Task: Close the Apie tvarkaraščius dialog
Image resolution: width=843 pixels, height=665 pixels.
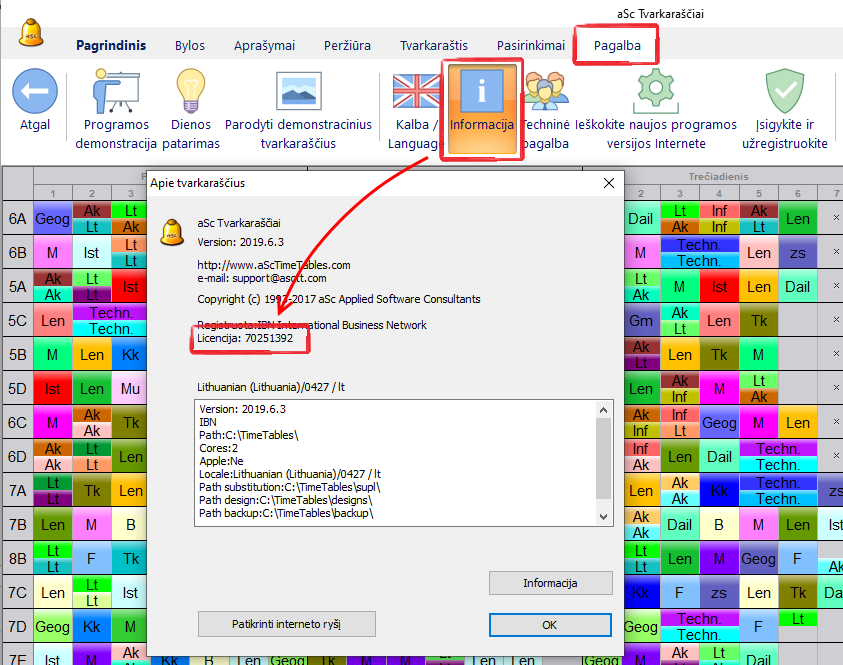Action: (x=608, y=183)
